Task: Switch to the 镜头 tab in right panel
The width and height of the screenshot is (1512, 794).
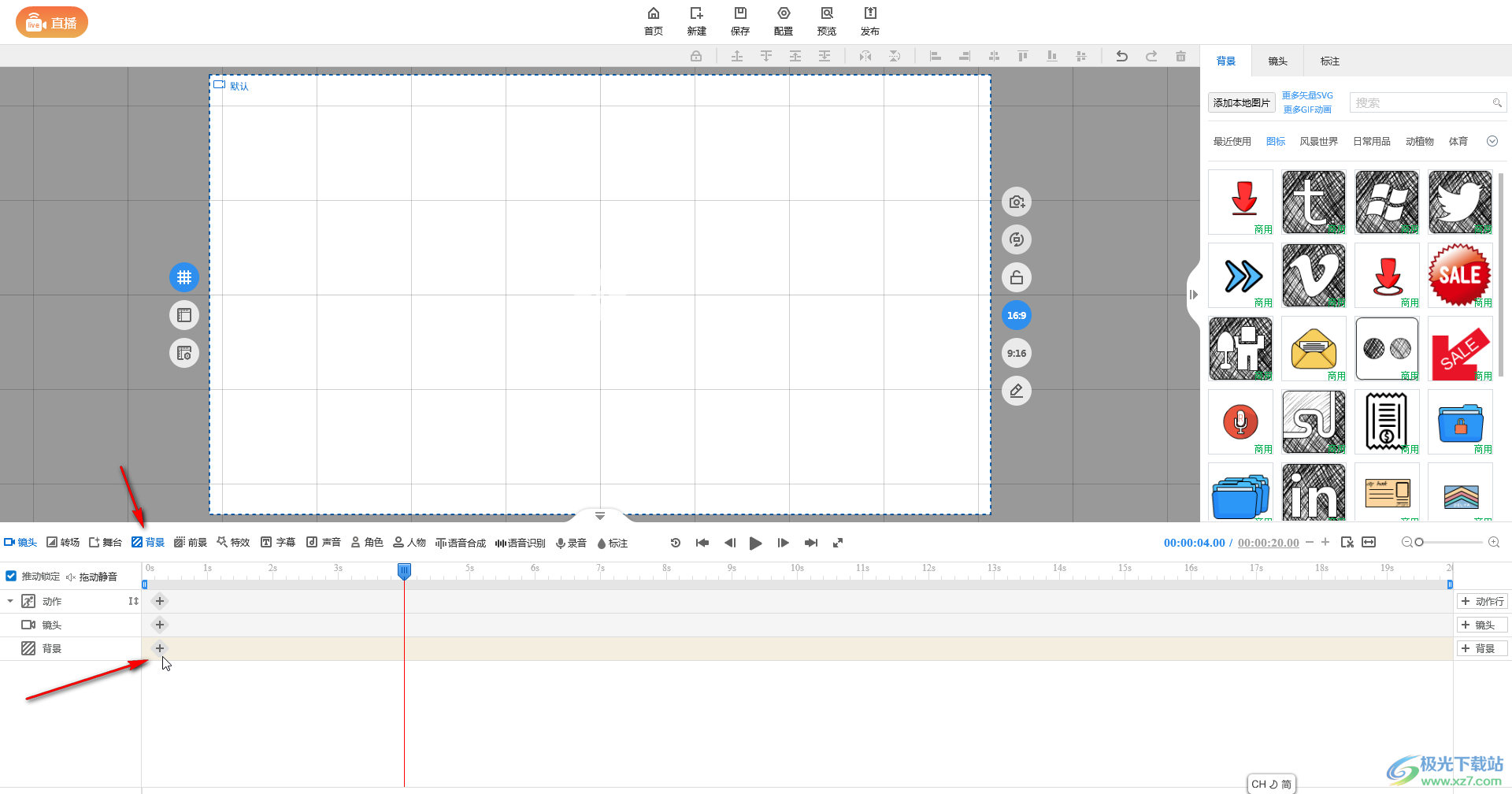Action: 1277,61
